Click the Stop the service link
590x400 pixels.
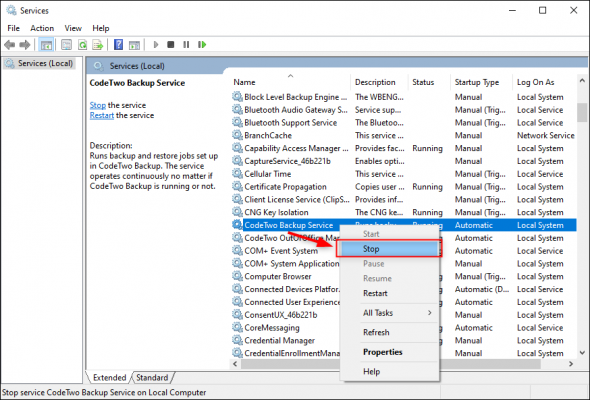pyautogui.click(x=97, y=105)
